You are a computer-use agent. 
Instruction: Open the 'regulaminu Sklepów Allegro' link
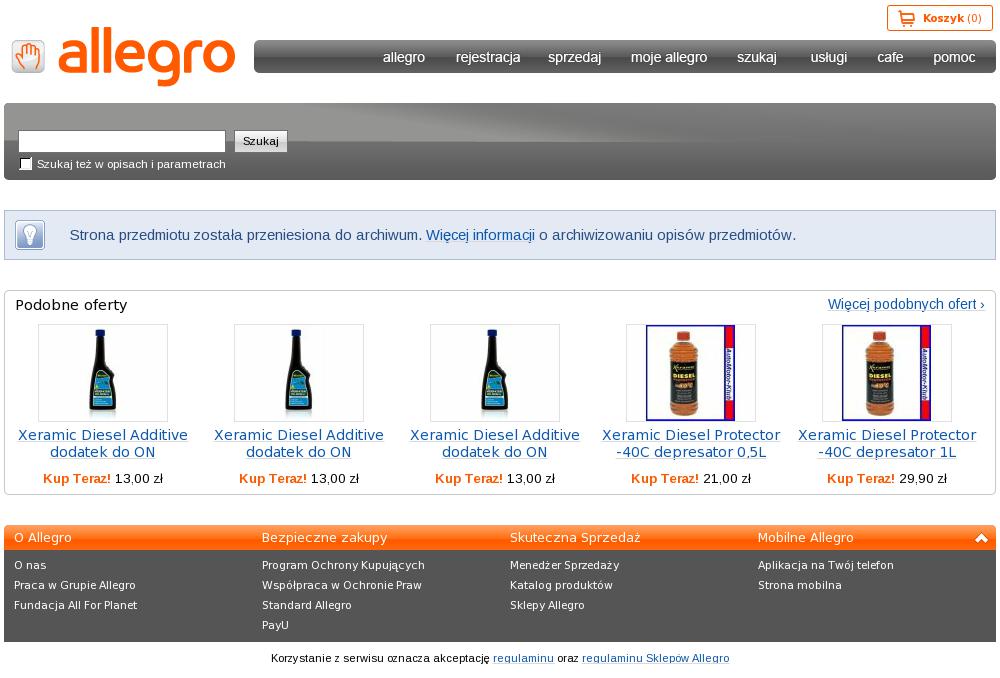656,658
